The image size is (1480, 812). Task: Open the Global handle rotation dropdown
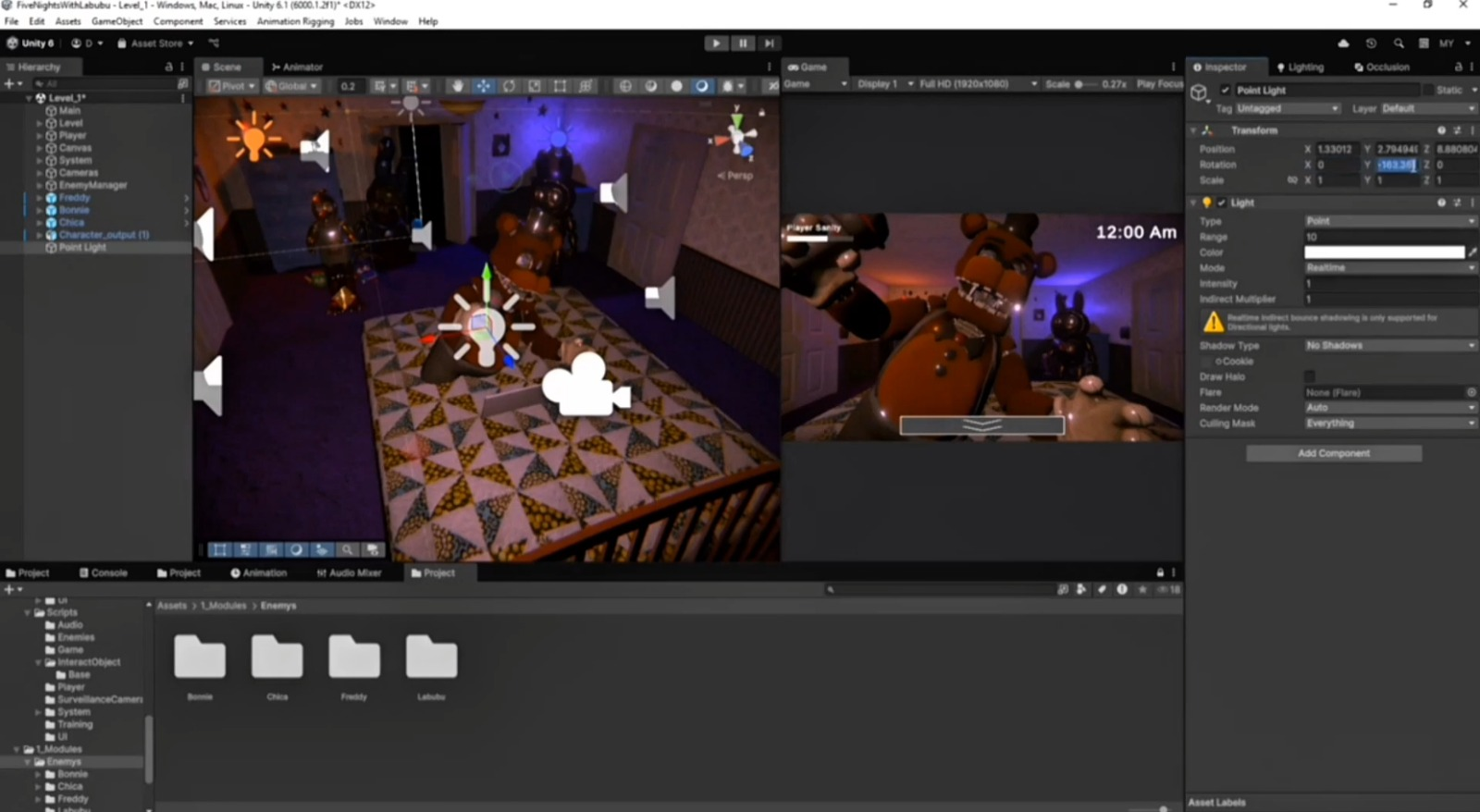tap(291, 86)
